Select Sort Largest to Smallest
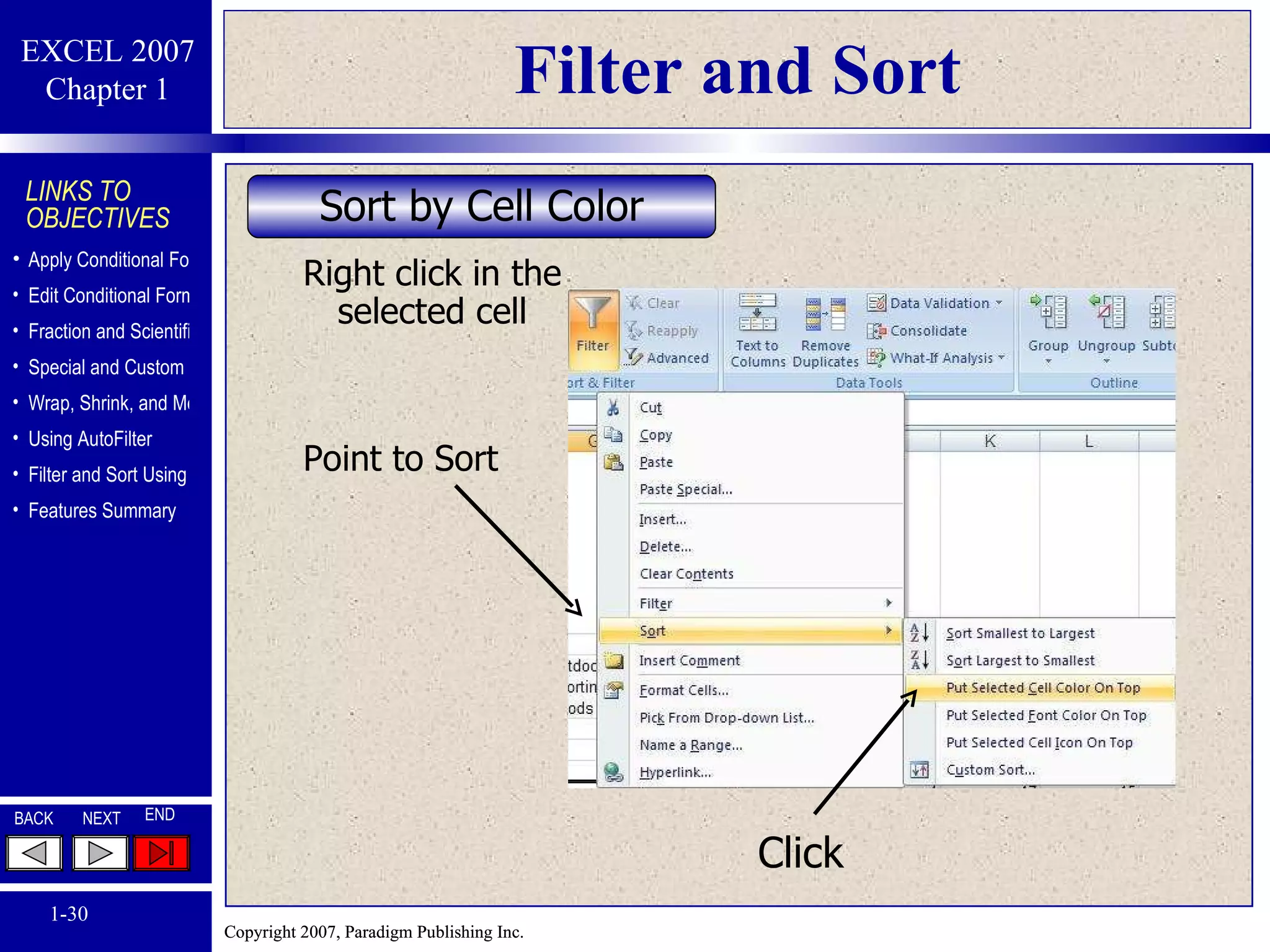The image size is (1270, 952). pos(1040,660)
